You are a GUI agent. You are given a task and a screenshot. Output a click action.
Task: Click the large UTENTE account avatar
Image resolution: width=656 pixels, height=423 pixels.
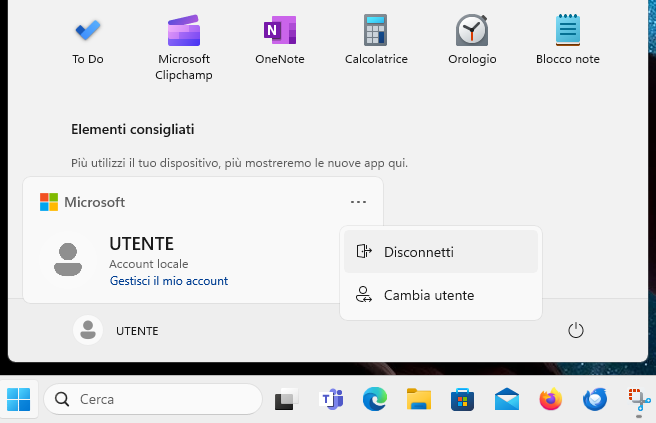coord(68,259)
